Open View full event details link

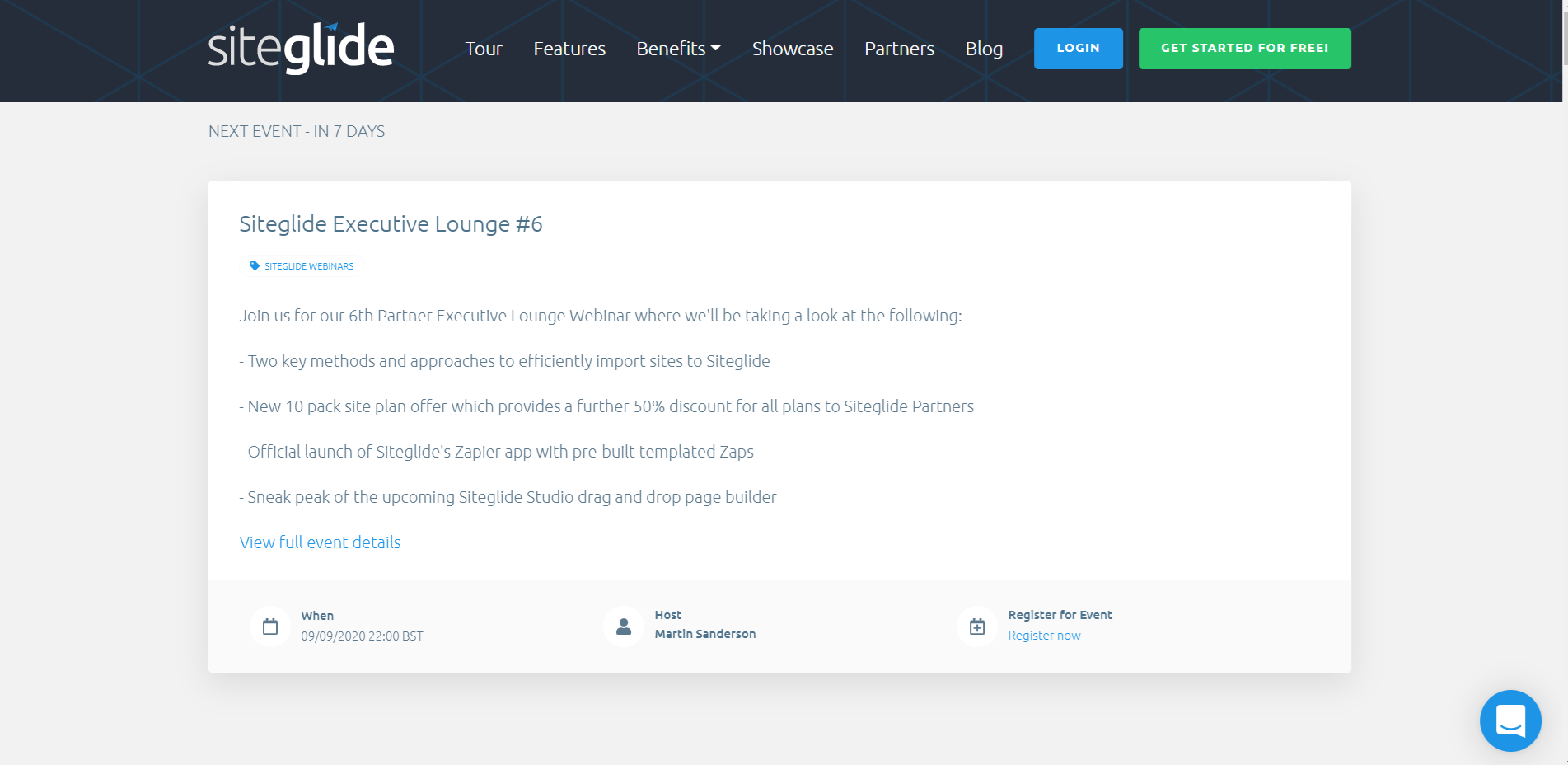[320, 542]
